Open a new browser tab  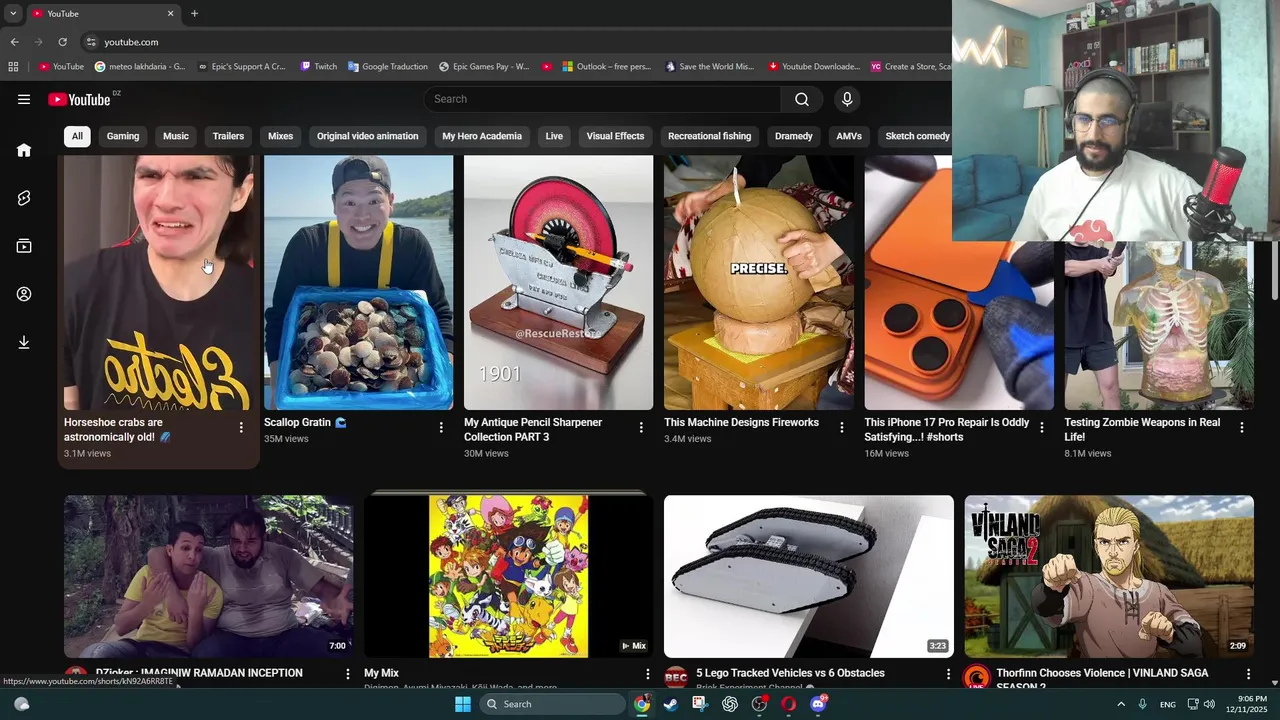point(194,13)
